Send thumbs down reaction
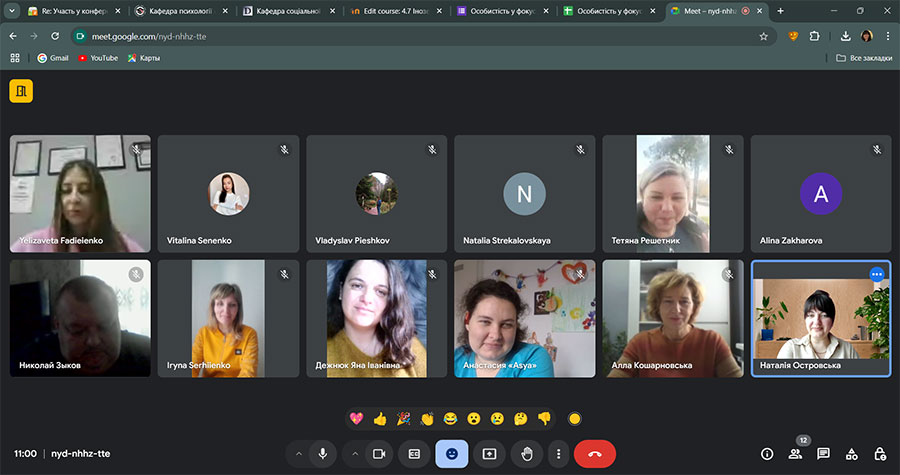Viewport: 900px width, 475px height. pyautogui.click(x=544, y=419)
